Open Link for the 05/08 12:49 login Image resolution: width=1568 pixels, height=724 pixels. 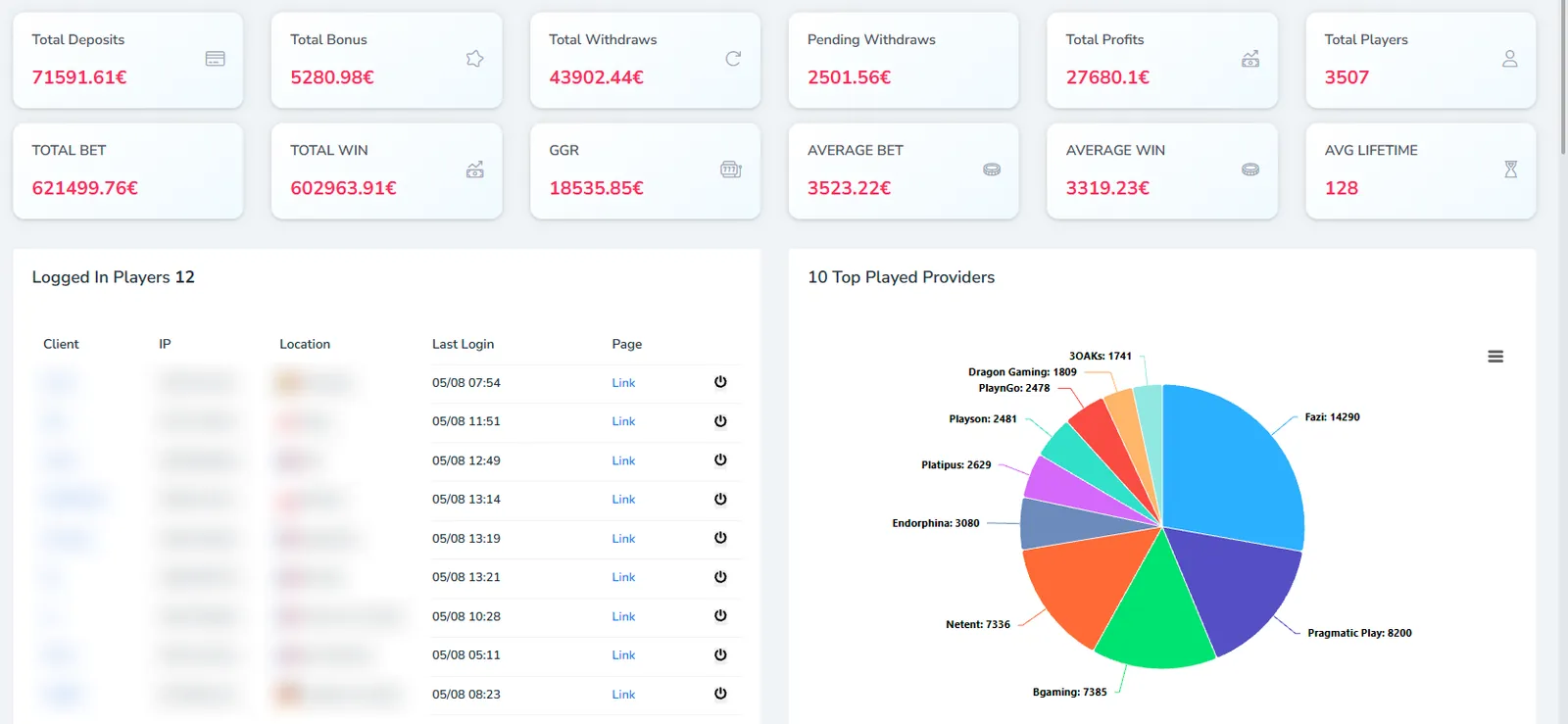(623, 460)
